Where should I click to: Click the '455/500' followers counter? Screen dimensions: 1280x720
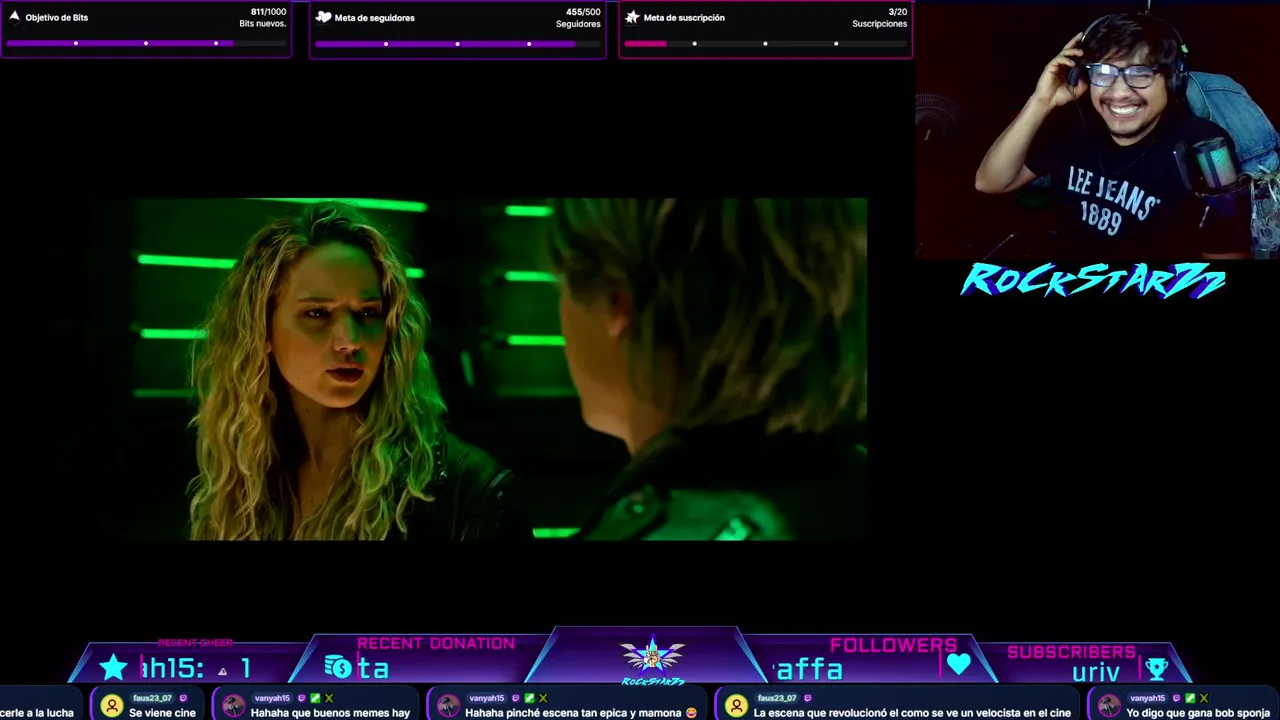(x=583, y=12)
